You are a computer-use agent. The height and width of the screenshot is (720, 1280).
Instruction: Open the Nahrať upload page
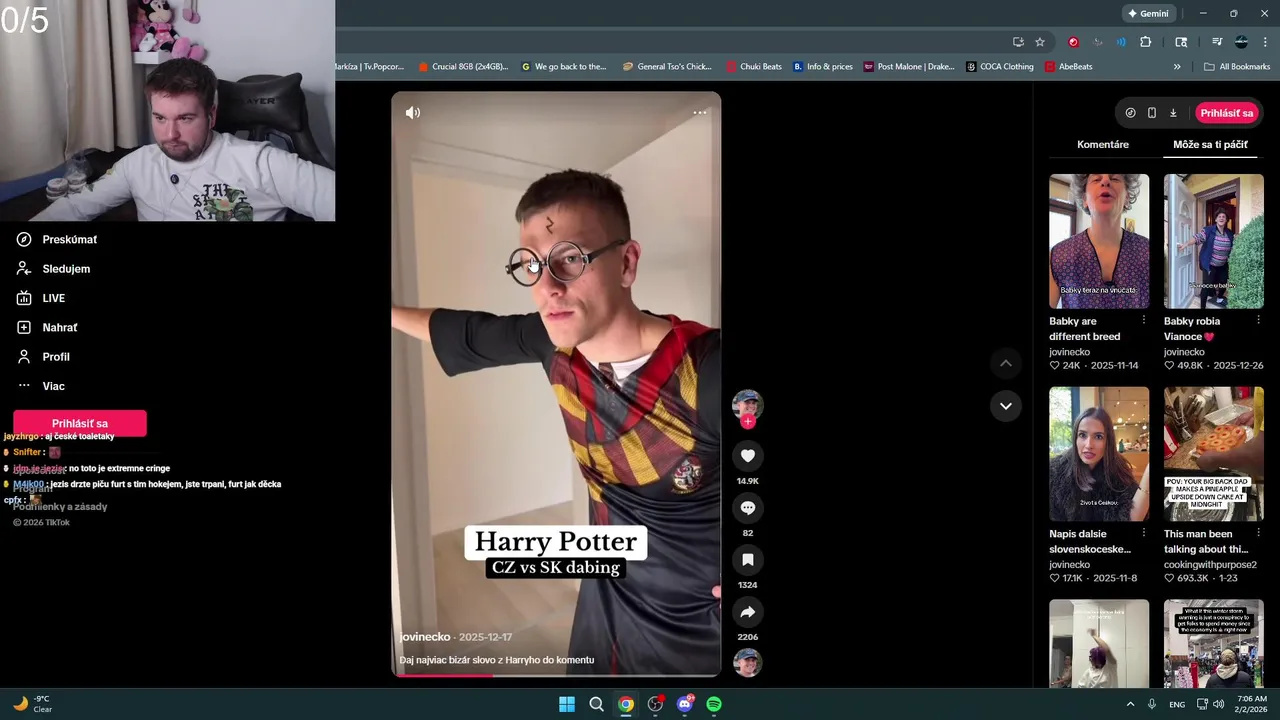47,327
